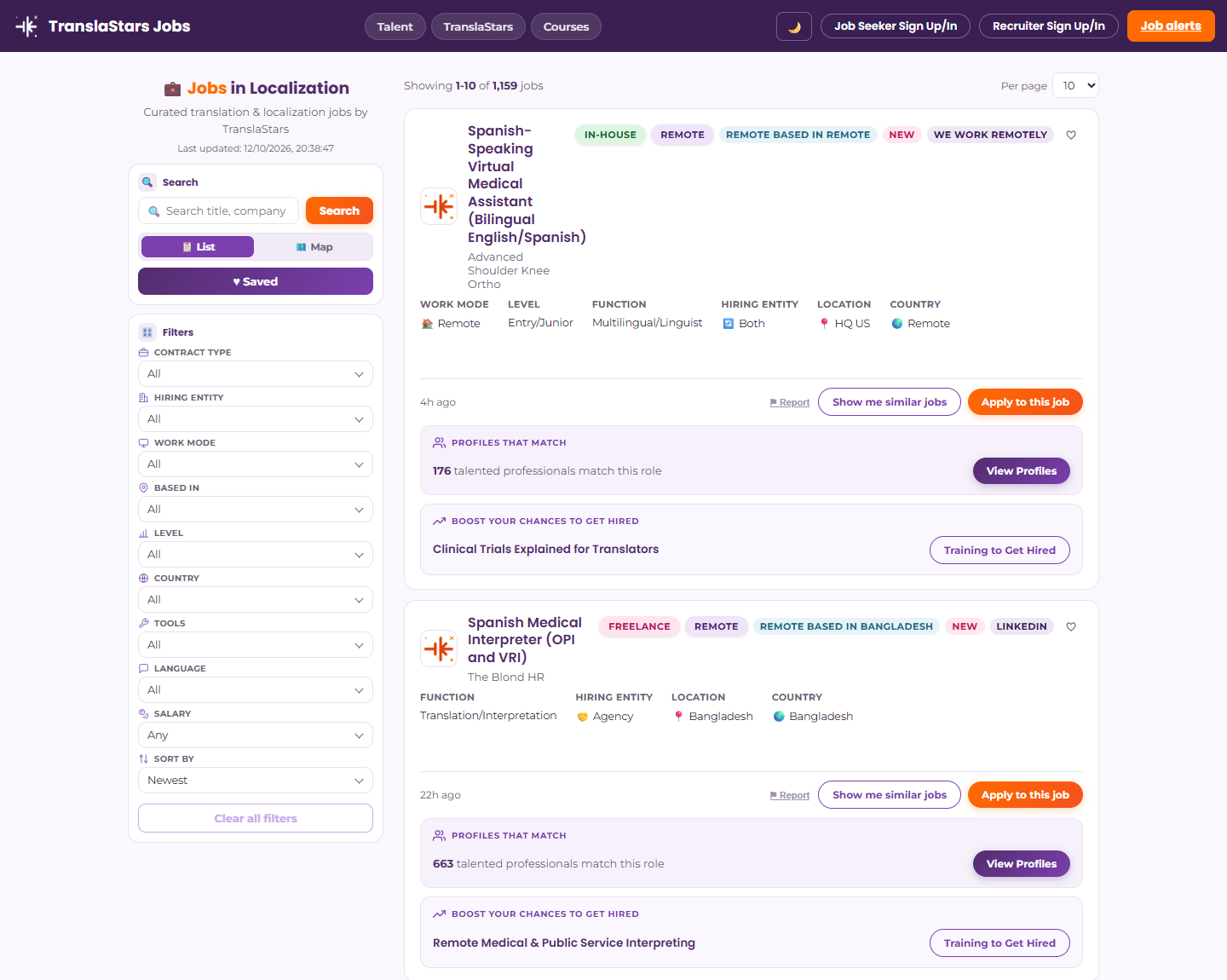Switch to Map view
Image resolution: width=1227 pixels, height=980 pixels.
tap(314, 247)
